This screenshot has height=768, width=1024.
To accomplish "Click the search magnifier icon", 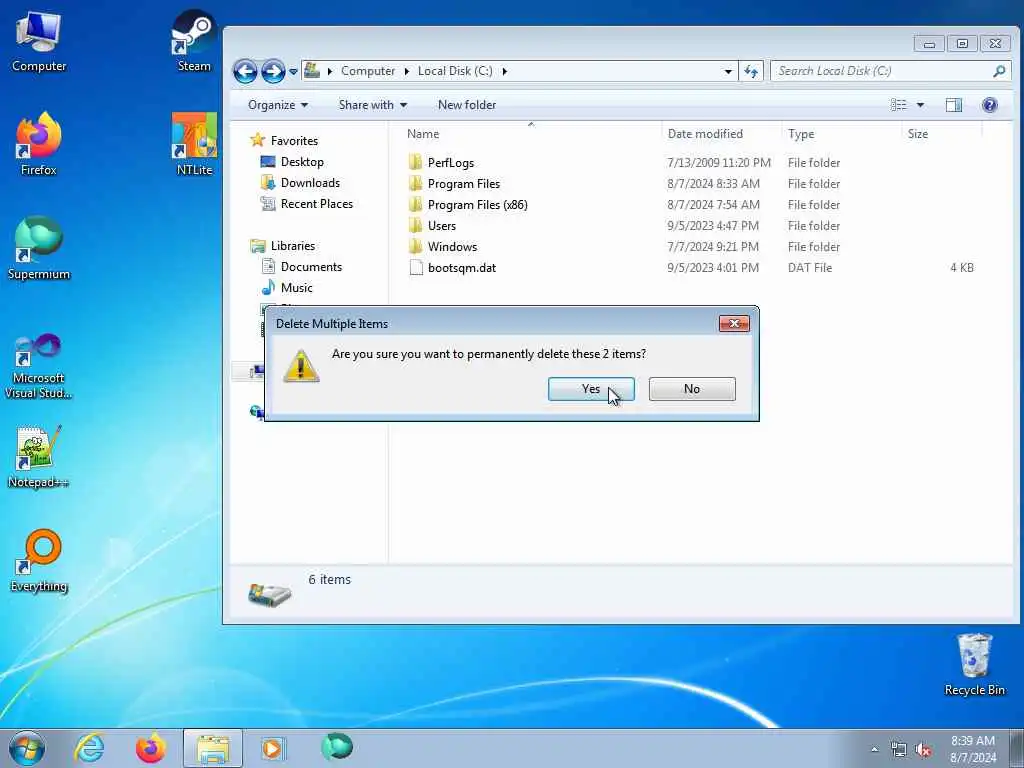I will point(999,71).
